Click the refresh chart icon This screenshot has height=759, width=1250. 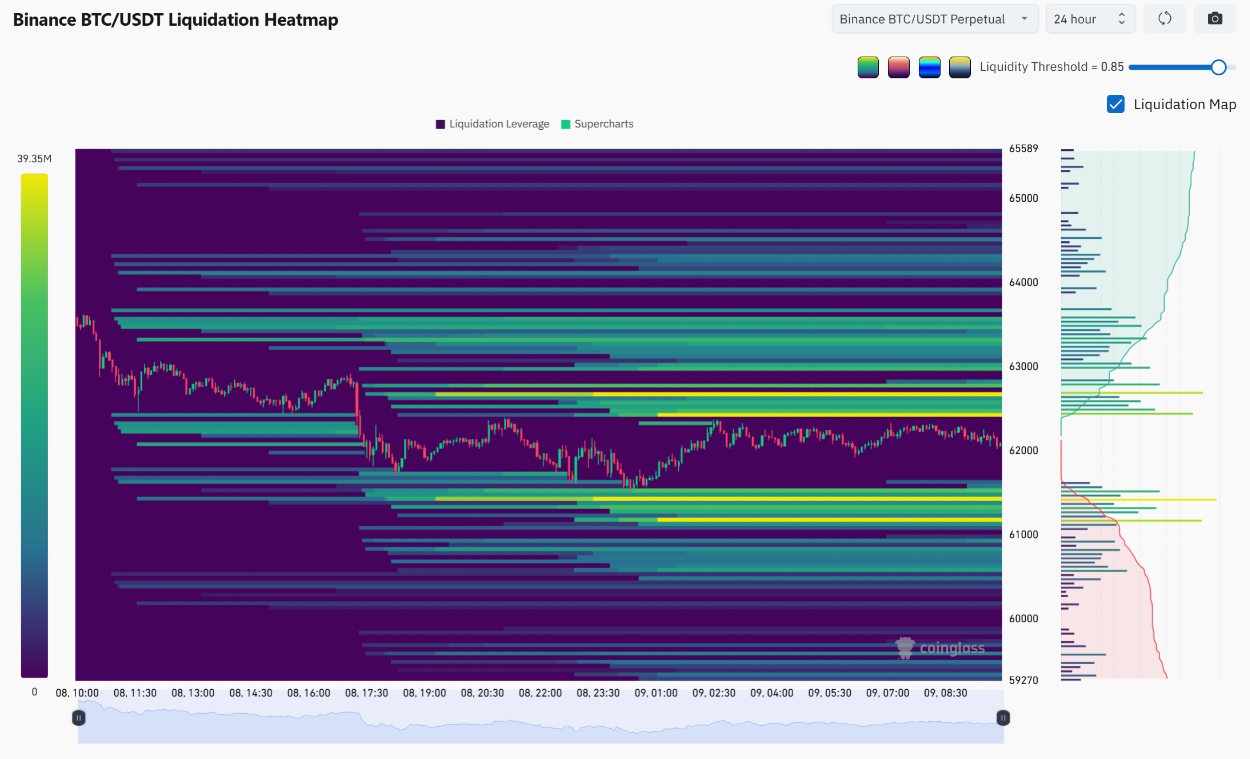(1165, 19)
